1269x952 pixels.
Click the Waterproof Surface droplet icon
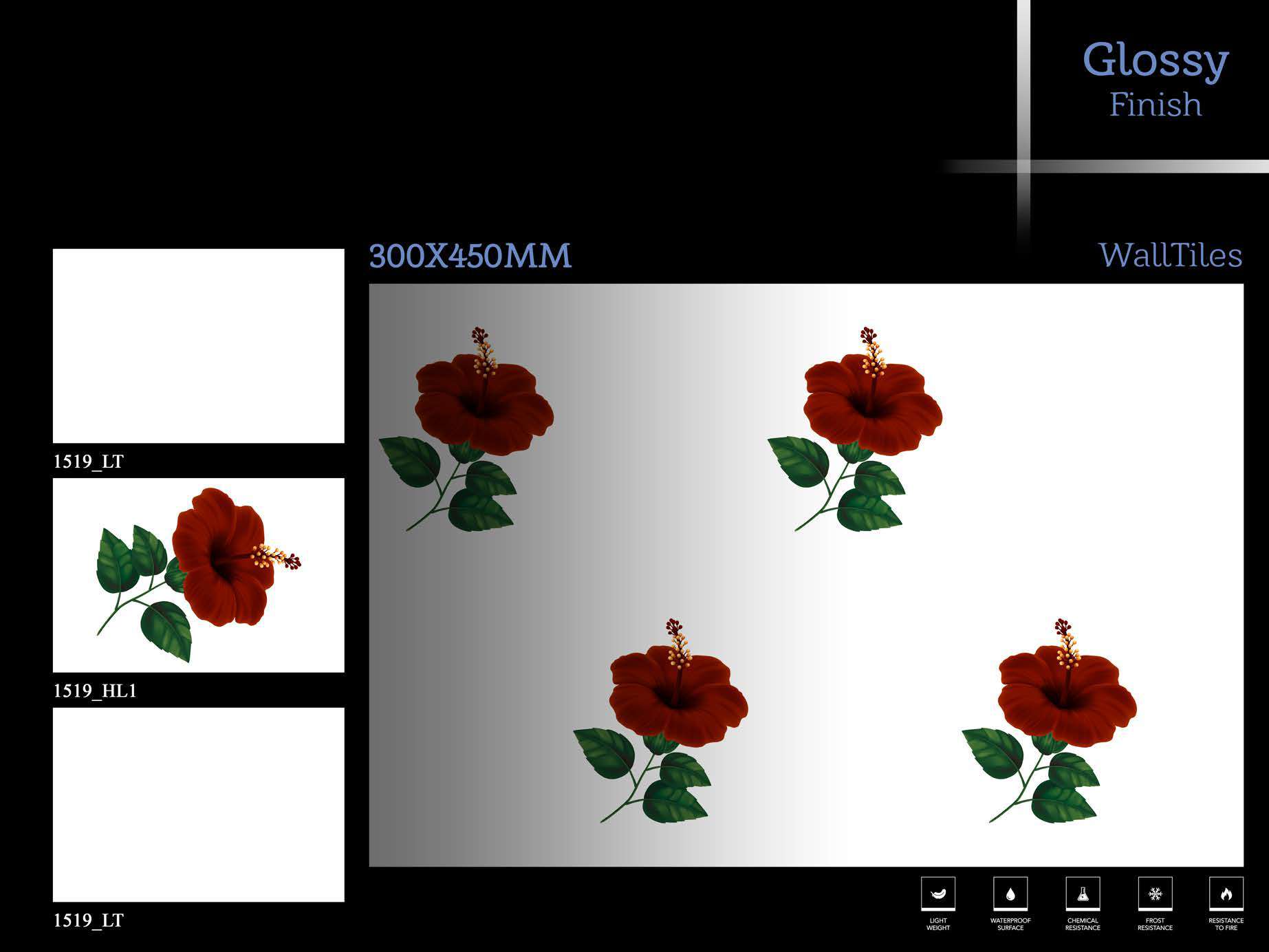[1010, 894]
